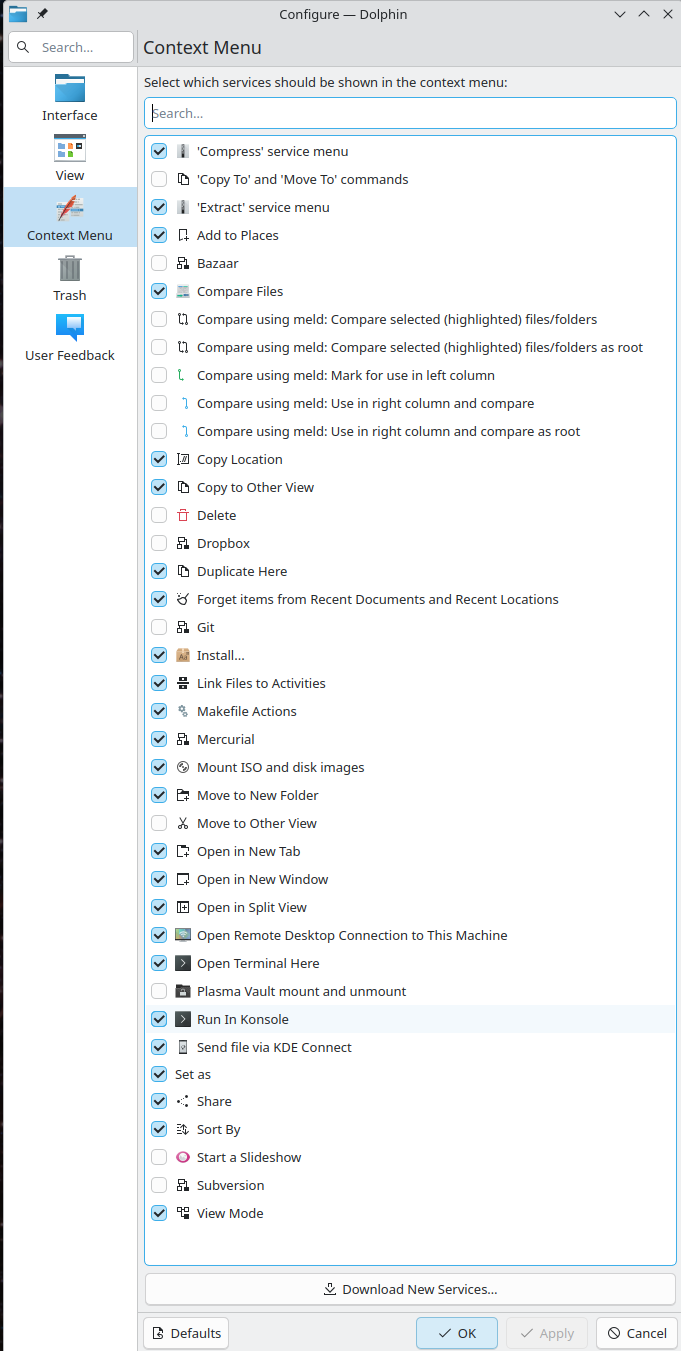681x1351 pixels.
Task: Click the Start a Slideshow pink icon
Action: pos(183,1158)
